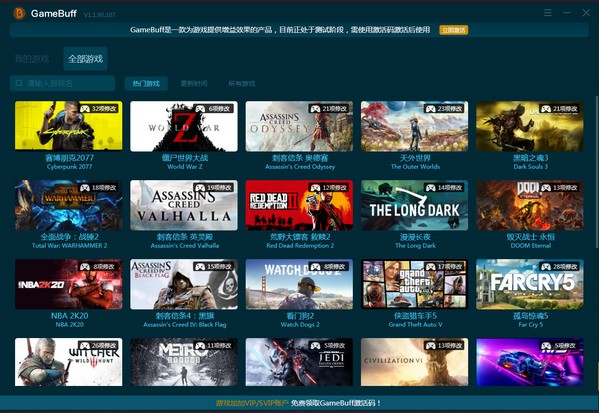Click the gamepad icon on Outer Worlds cover
The width and height of the screenshot is (599, 413).
point(431,109)
